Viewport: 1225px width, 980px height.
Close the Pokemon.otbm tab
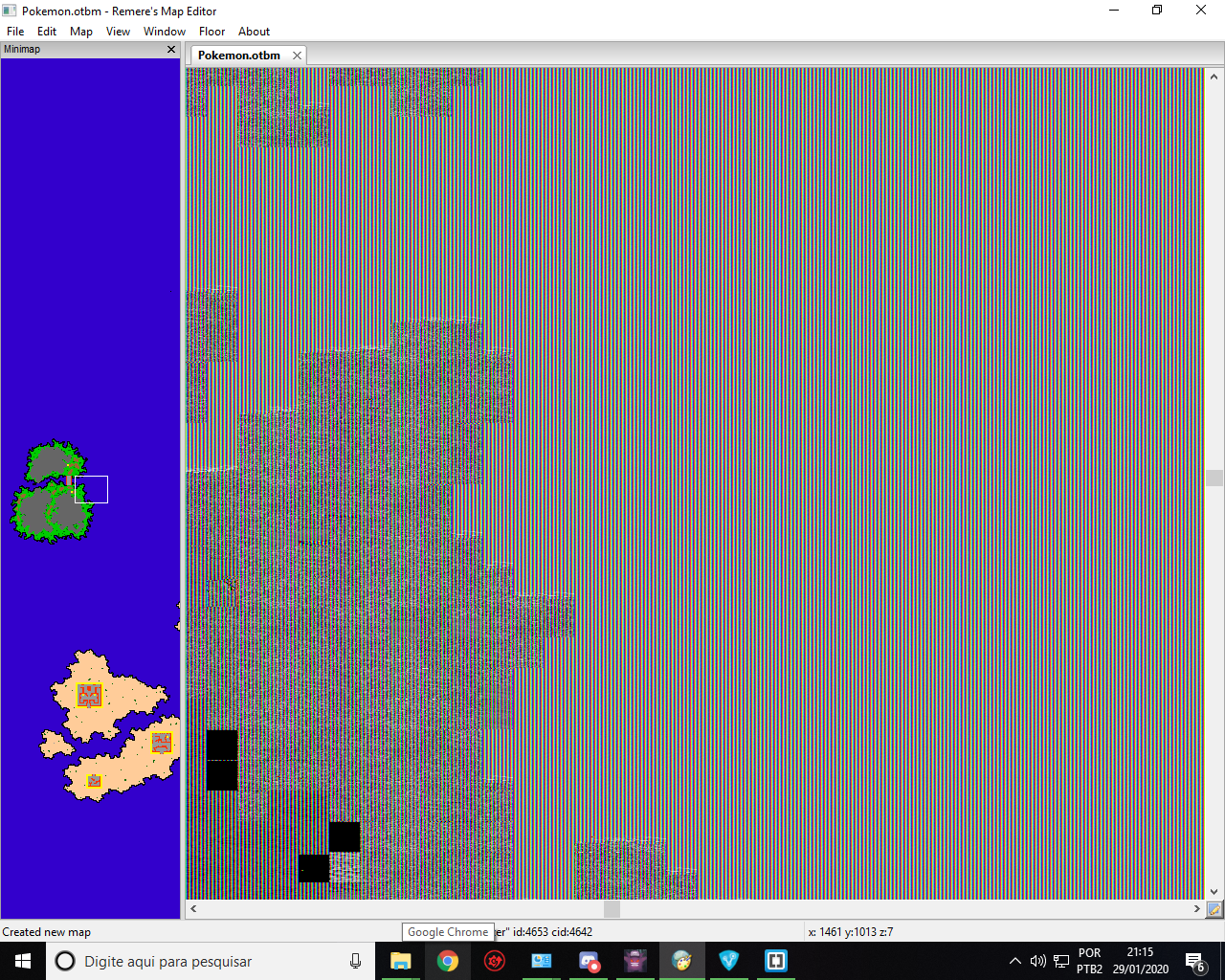tap(297, 56)
